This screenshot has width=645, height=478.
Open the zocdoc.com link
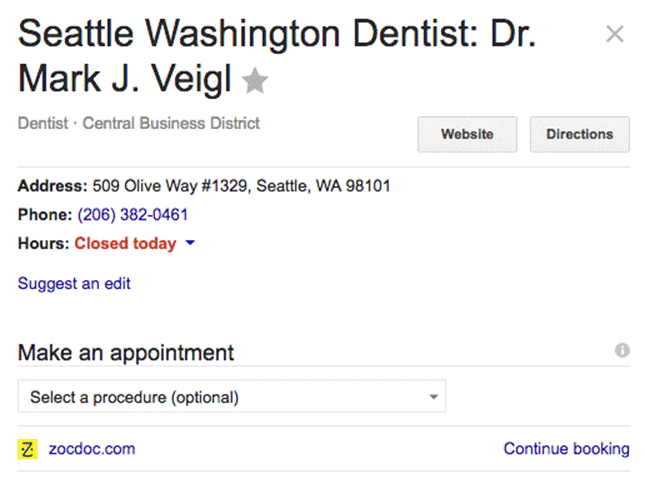point(91,449)
